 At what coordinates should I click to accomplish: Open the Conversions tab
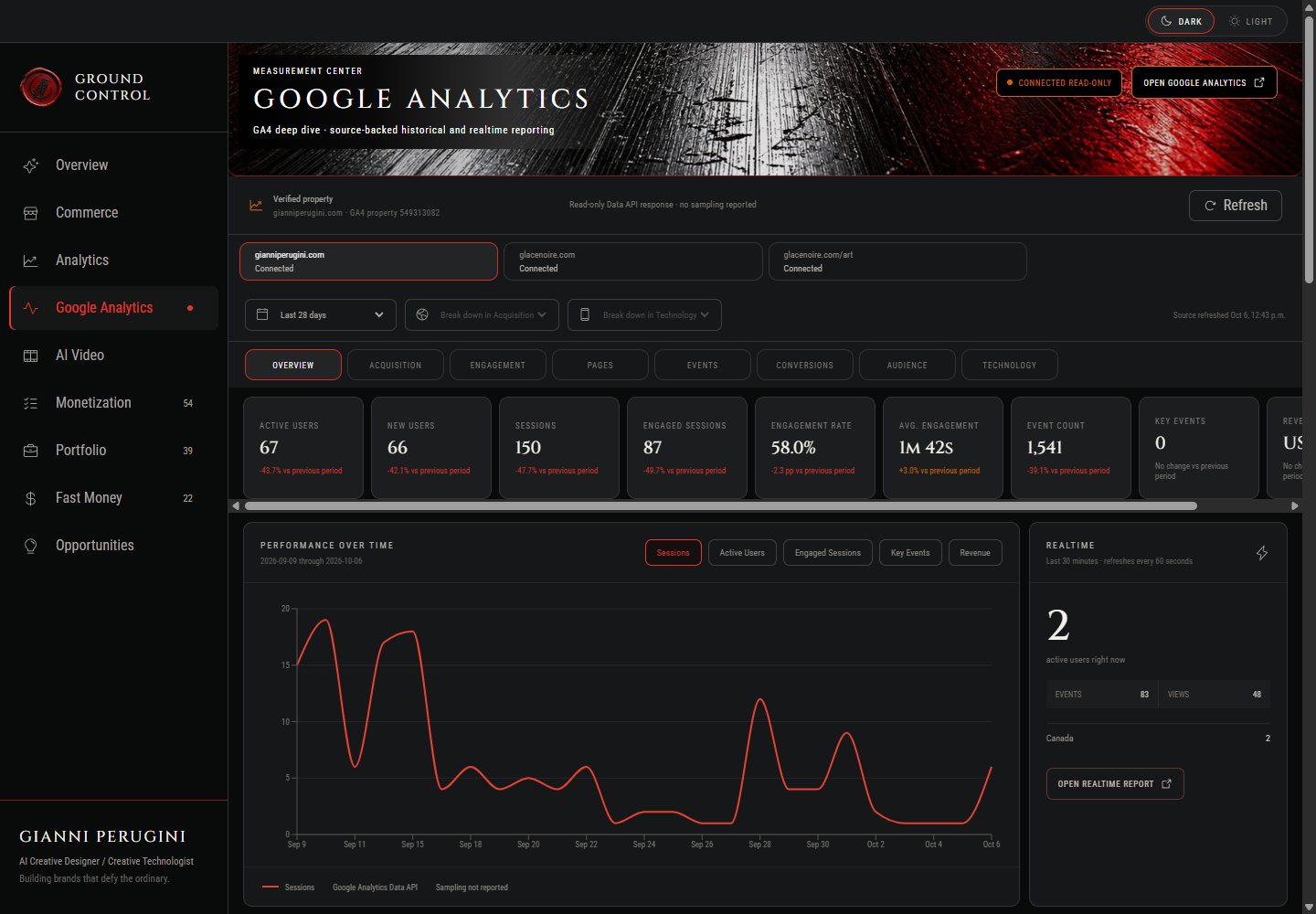pos(805,365)
